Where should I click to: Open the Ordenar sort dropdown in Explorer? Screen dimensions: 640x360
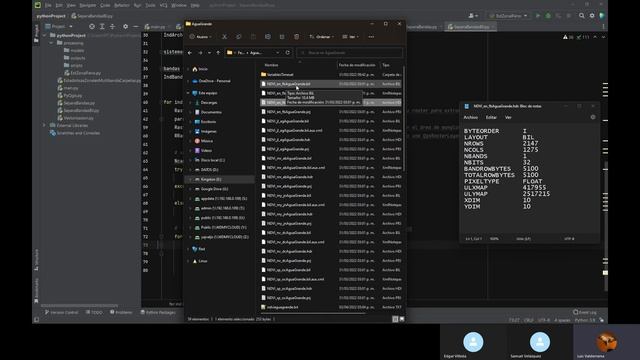pos(322,37)
